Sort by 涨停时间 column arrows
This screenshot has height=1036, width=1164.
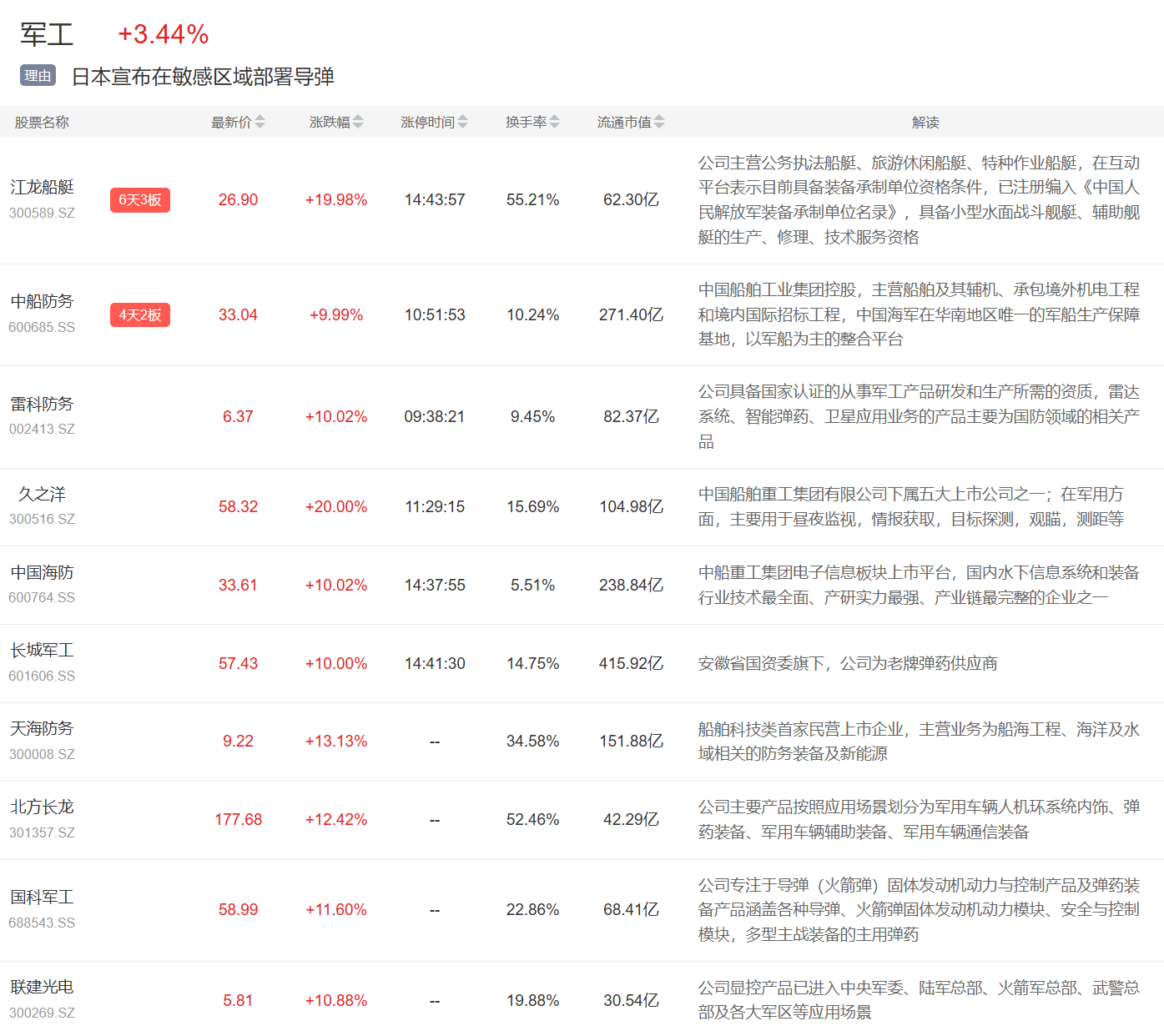click(462, 123)
